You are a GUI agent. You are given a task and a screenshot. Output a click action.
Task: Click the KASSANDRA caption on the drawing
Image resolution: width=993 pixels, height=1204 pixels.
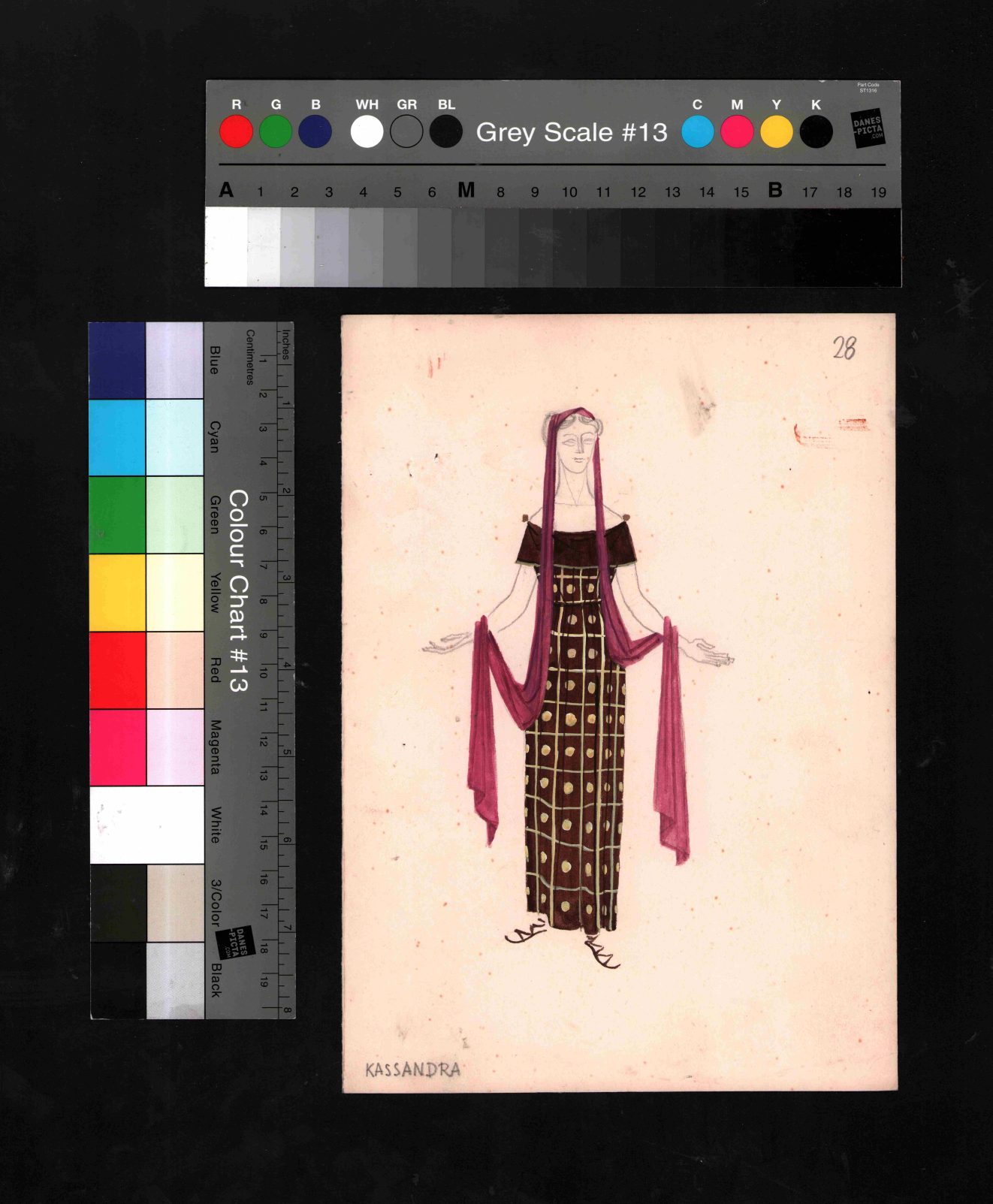coord(412,1070)
